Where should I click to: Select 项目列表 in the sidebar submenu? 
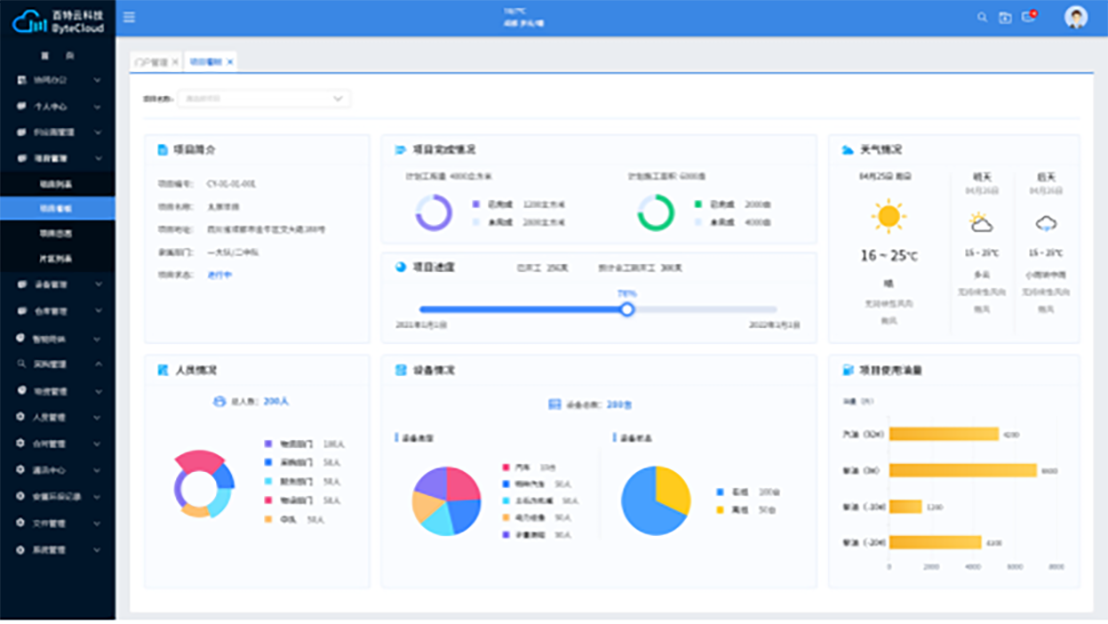56,184
